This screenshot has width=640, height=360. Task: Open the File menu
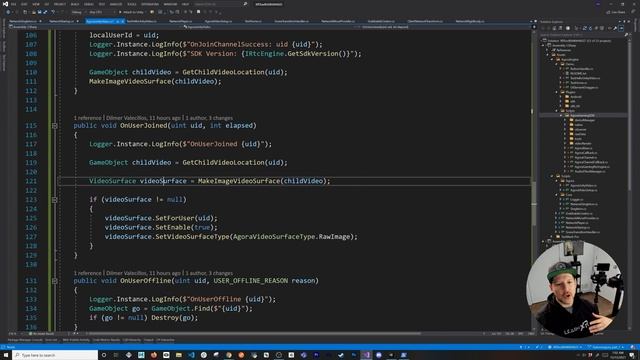[13, 4]
